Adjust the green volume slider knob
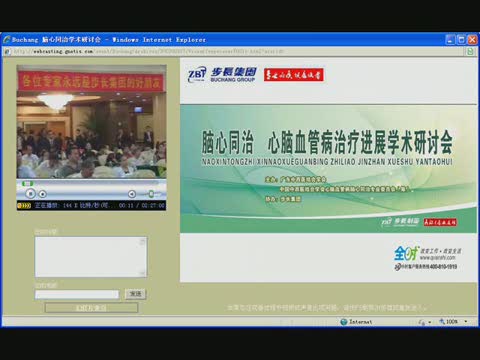Image resolution: width=480 pixels, height=360 pixels. 151,194
